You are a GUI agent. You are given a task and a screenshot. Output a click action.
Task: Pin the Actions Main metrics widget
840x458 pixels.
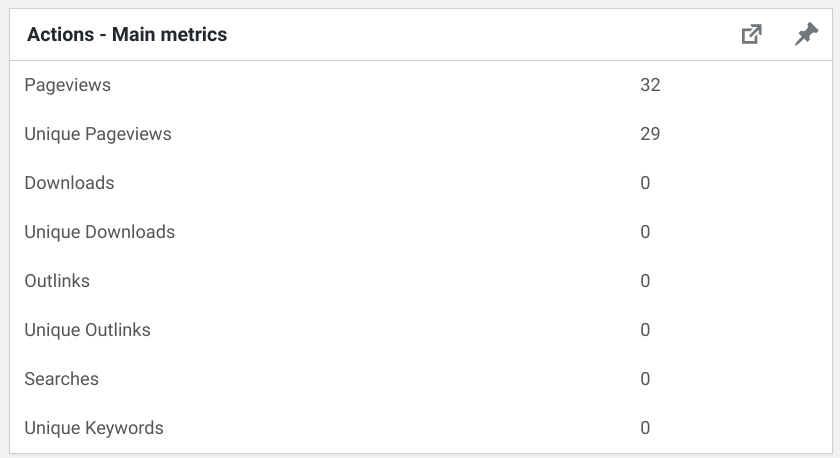(806, 34)
